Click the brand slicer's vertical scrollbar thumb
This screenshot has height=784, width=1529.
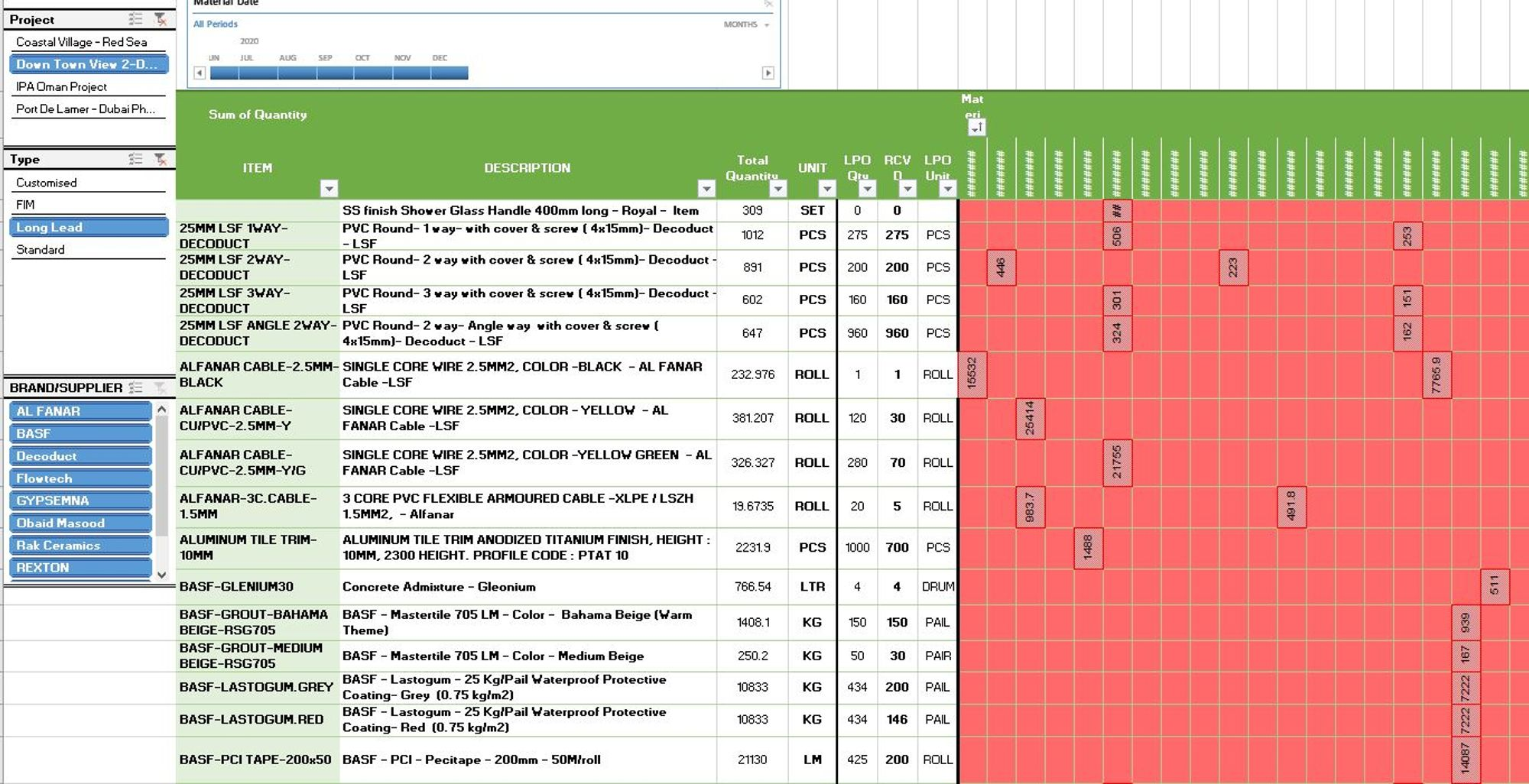point(161,475)
